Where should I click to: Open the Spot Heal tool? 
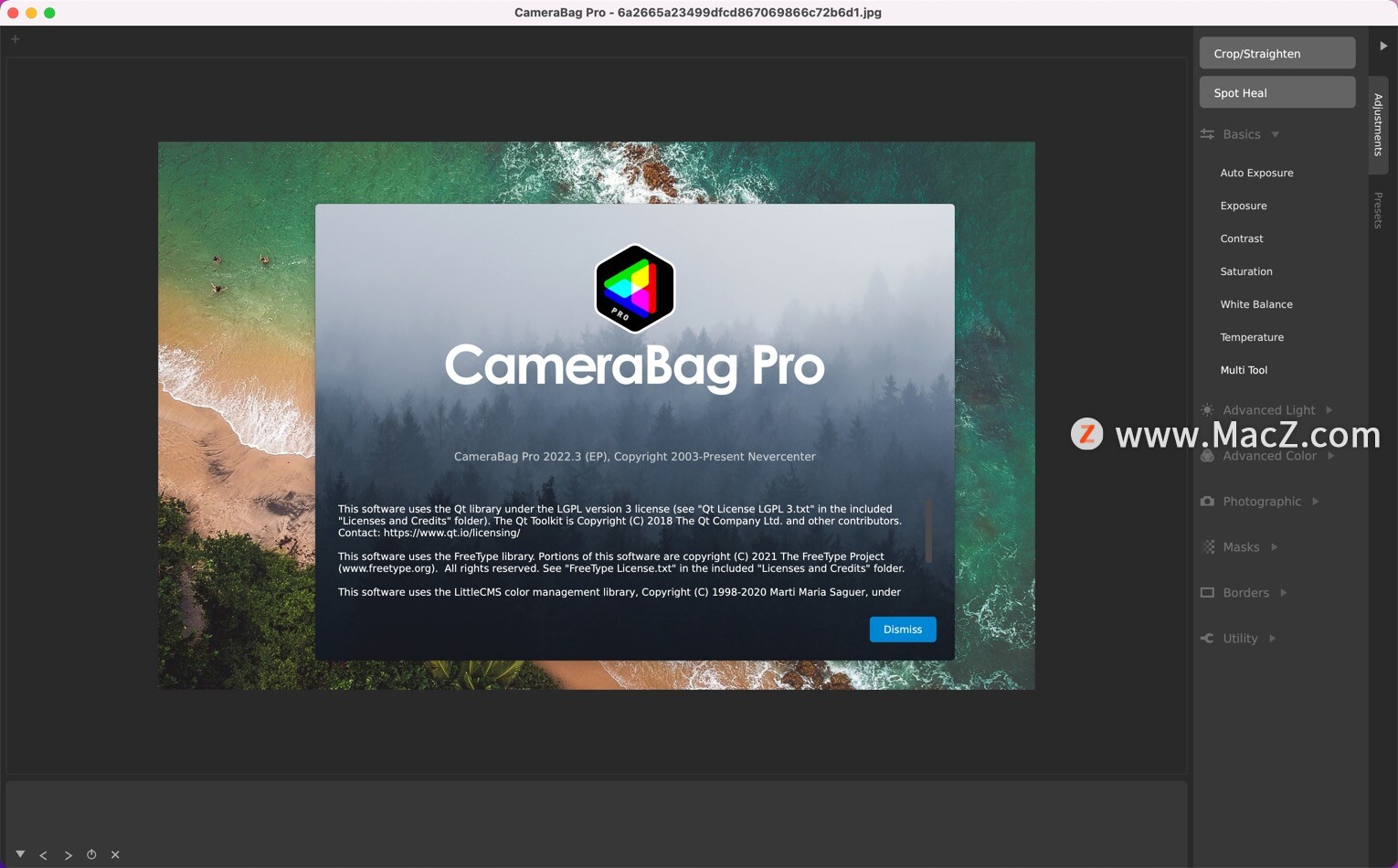click(1277, 92)
